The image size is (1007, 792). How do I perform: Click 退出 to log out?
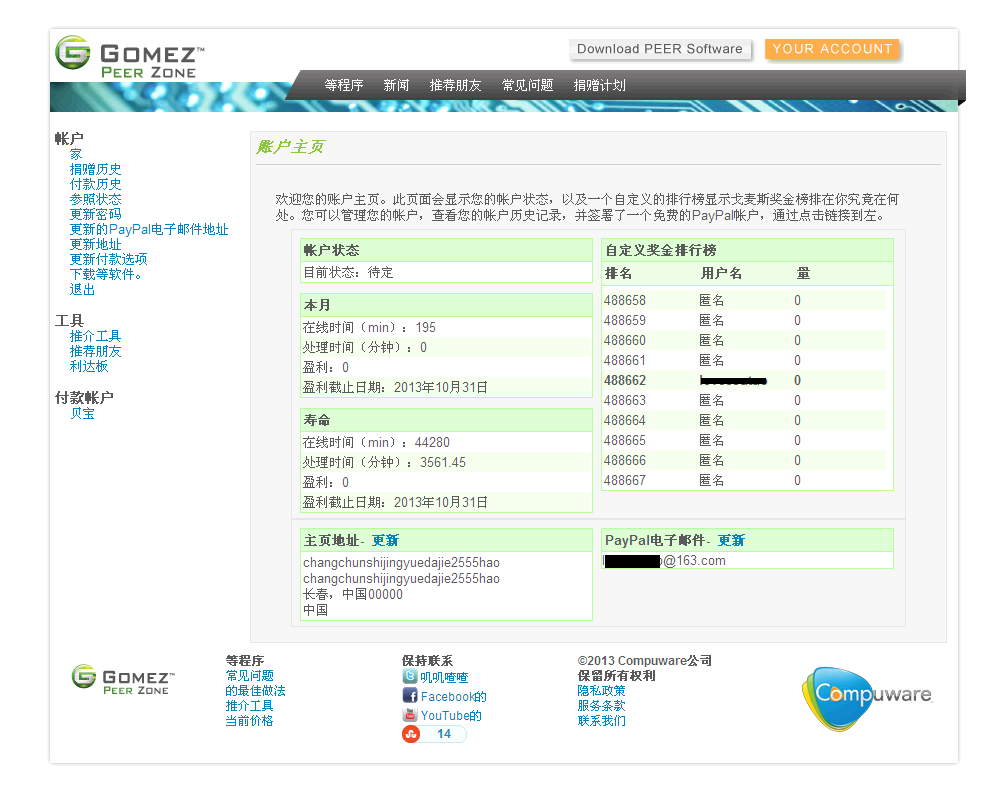coord(82,290)
